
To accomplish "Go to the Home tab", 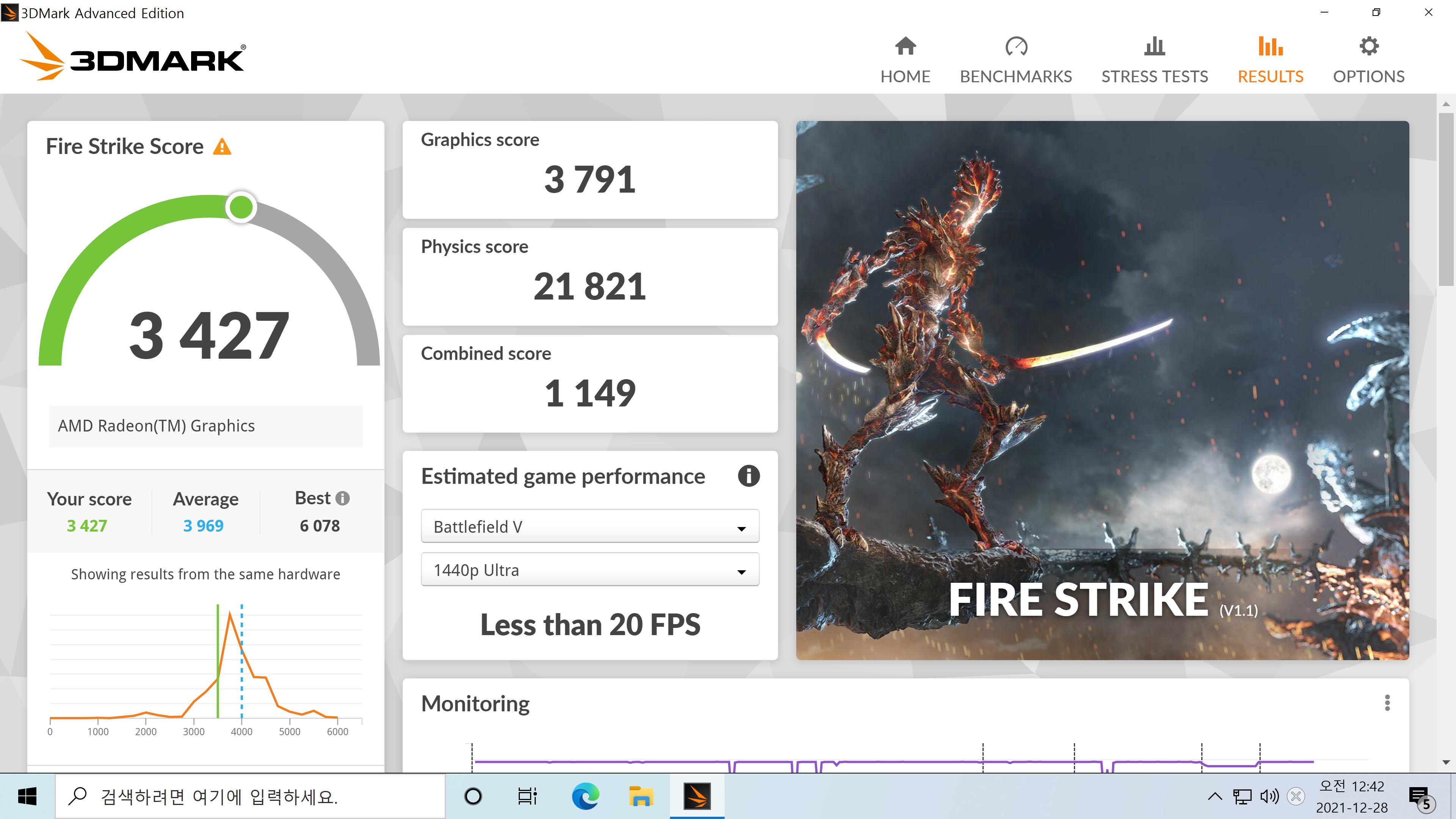I will [x=905, y=60].
